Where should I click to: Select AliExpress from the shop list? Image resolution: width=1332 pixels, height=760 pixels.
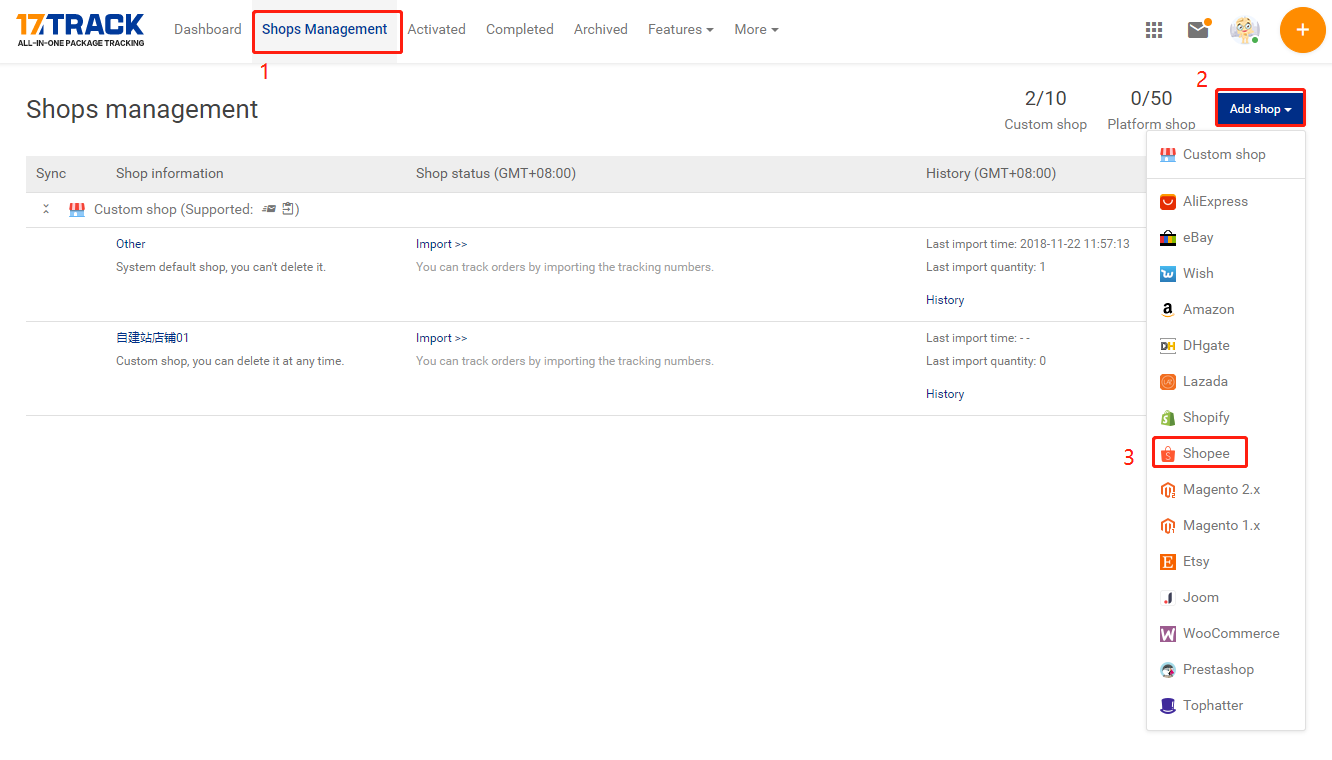(x=1226, y=202)
